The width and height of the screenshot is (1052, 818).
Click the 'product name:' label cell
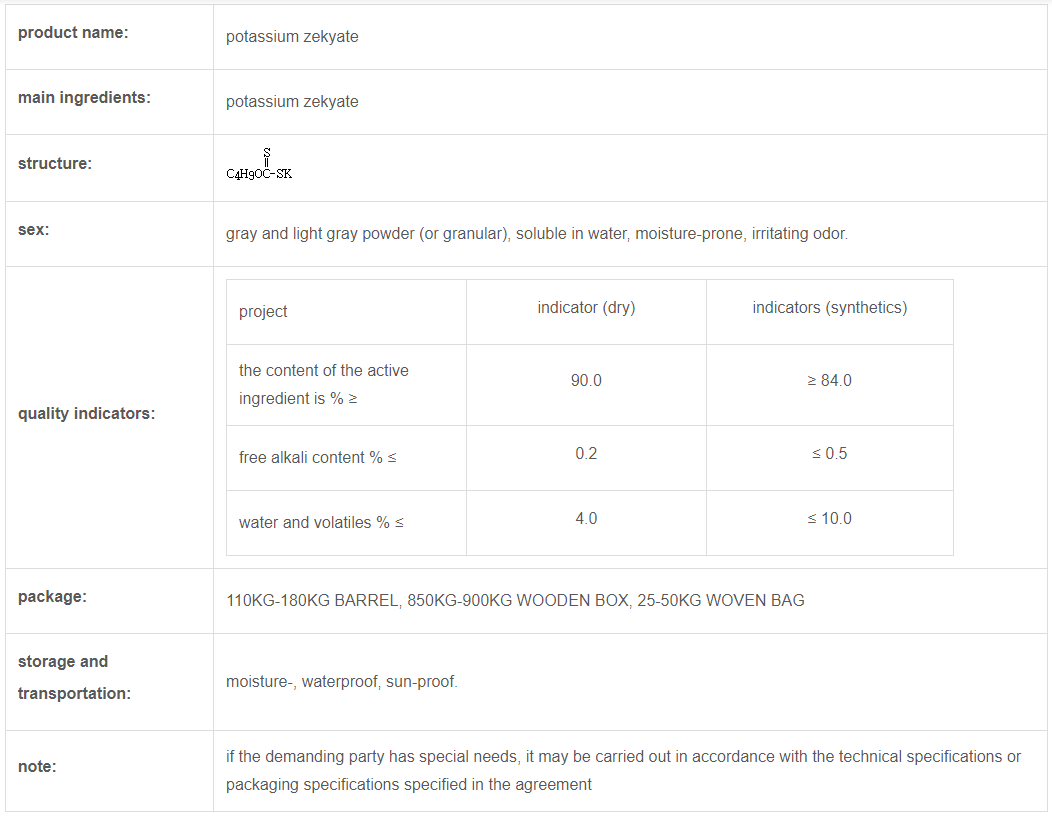(x=73, y=33)
